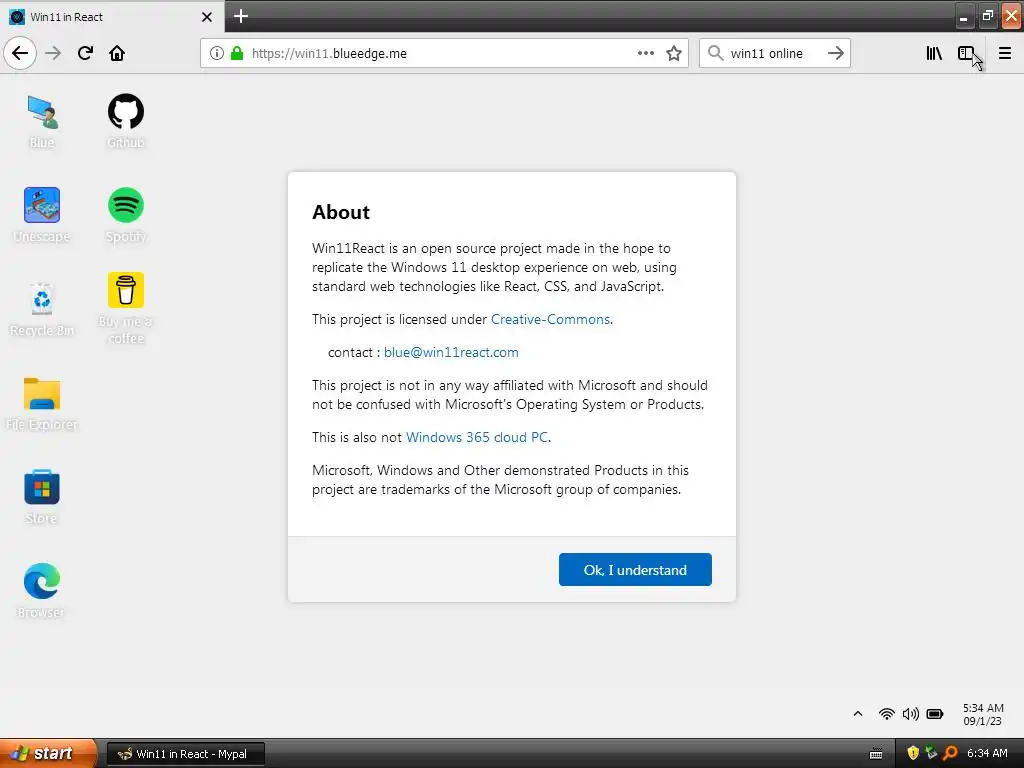Bookmark this page with the star

[x=674, y=54]
